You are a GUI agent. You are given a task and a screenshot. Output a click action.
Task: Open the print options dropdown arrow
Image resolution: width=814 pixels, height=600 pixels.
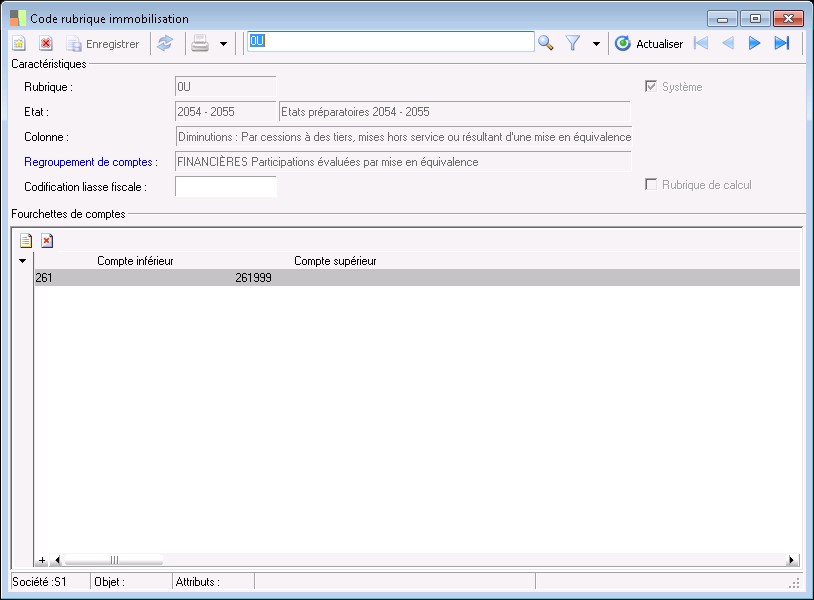click(x=223, y=44)
